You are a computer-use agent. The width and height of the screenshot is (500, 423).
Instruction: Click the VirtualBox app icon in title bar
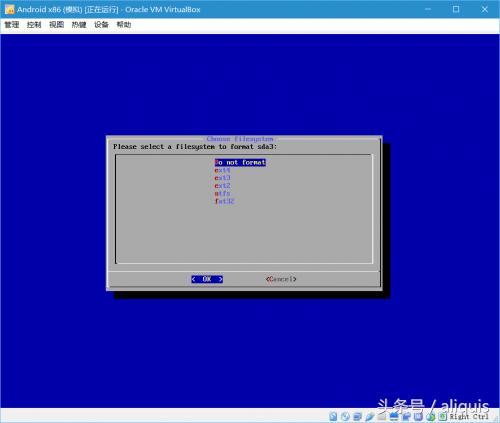click(x=10, y=9)
